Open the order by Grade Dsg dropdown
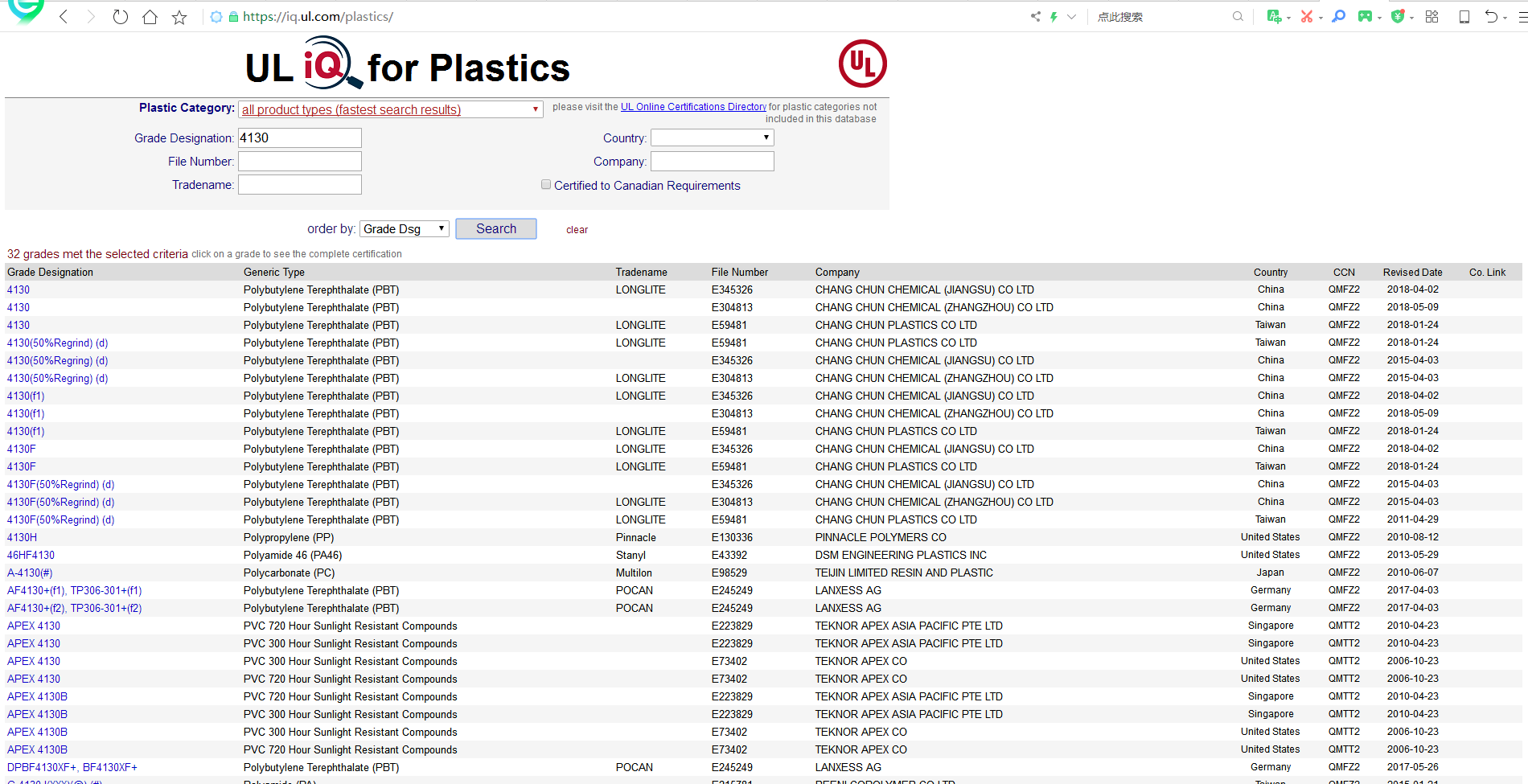 (404, 229)
